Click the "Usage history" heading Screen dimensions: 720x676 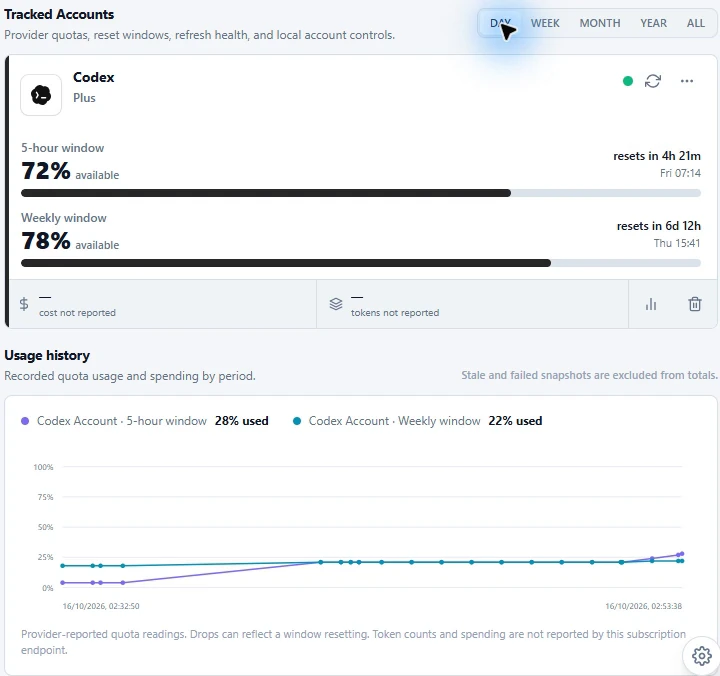coord(47,355)
